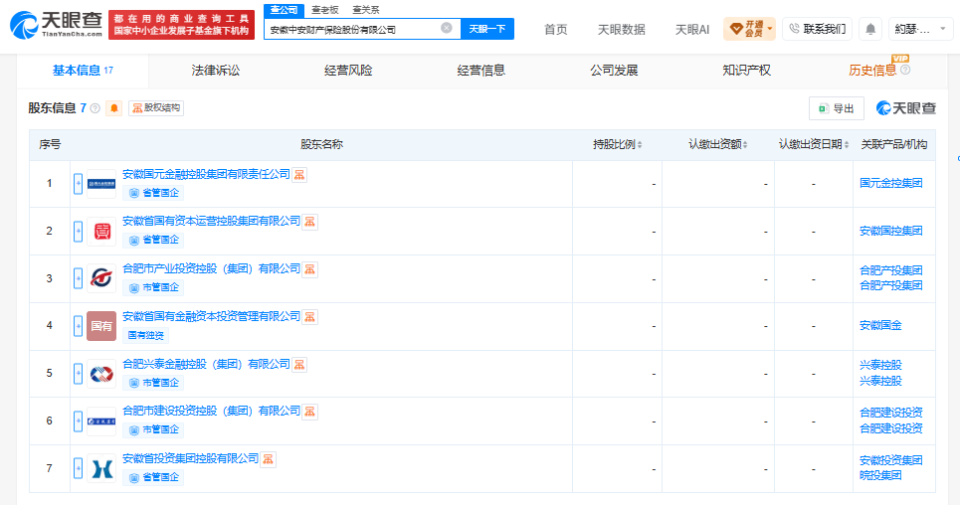Click the 国有 logo of 安徽省国有金融资本投资管理

[x=101, y=326]
